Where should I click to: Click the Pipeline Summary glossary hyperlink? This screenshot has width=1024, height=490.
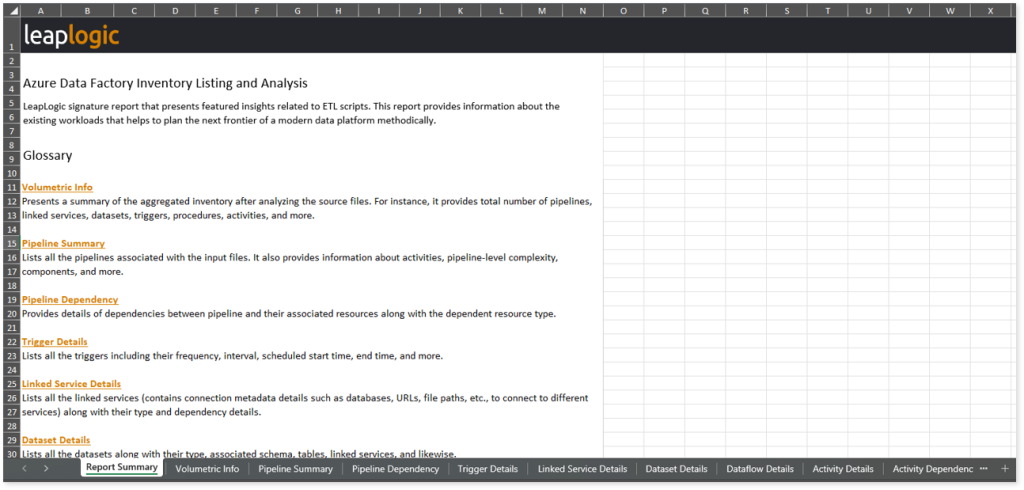click(63, 243)
